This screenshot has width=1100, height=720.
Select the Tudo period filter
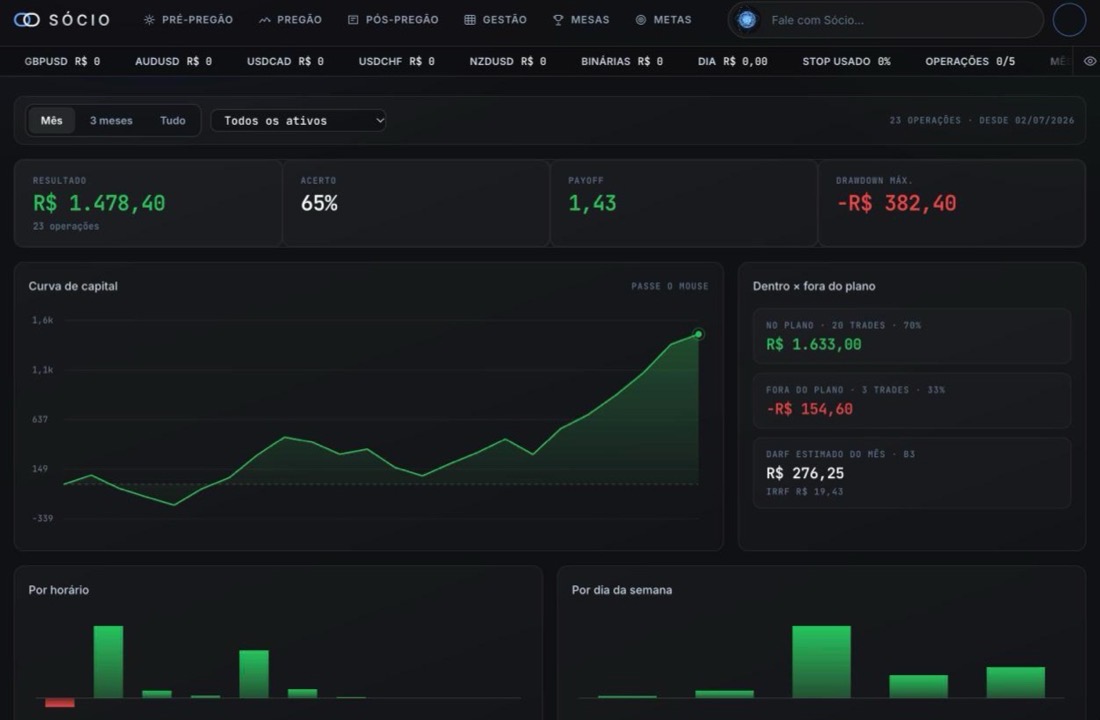pyautogui.click(x=173, y=121)
